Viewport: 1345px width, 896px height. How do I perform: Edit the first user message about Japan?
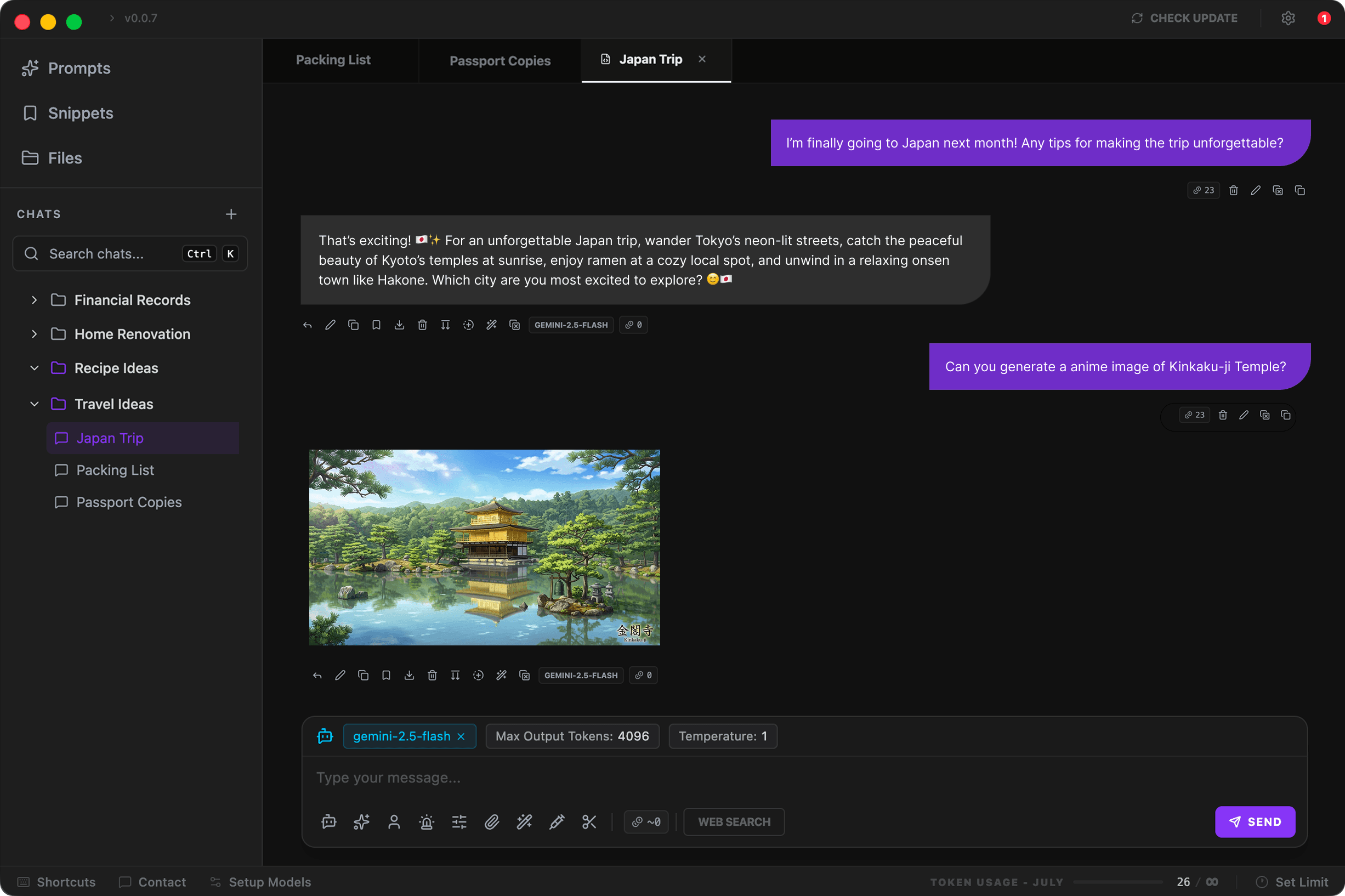[x=1255, y=190]
